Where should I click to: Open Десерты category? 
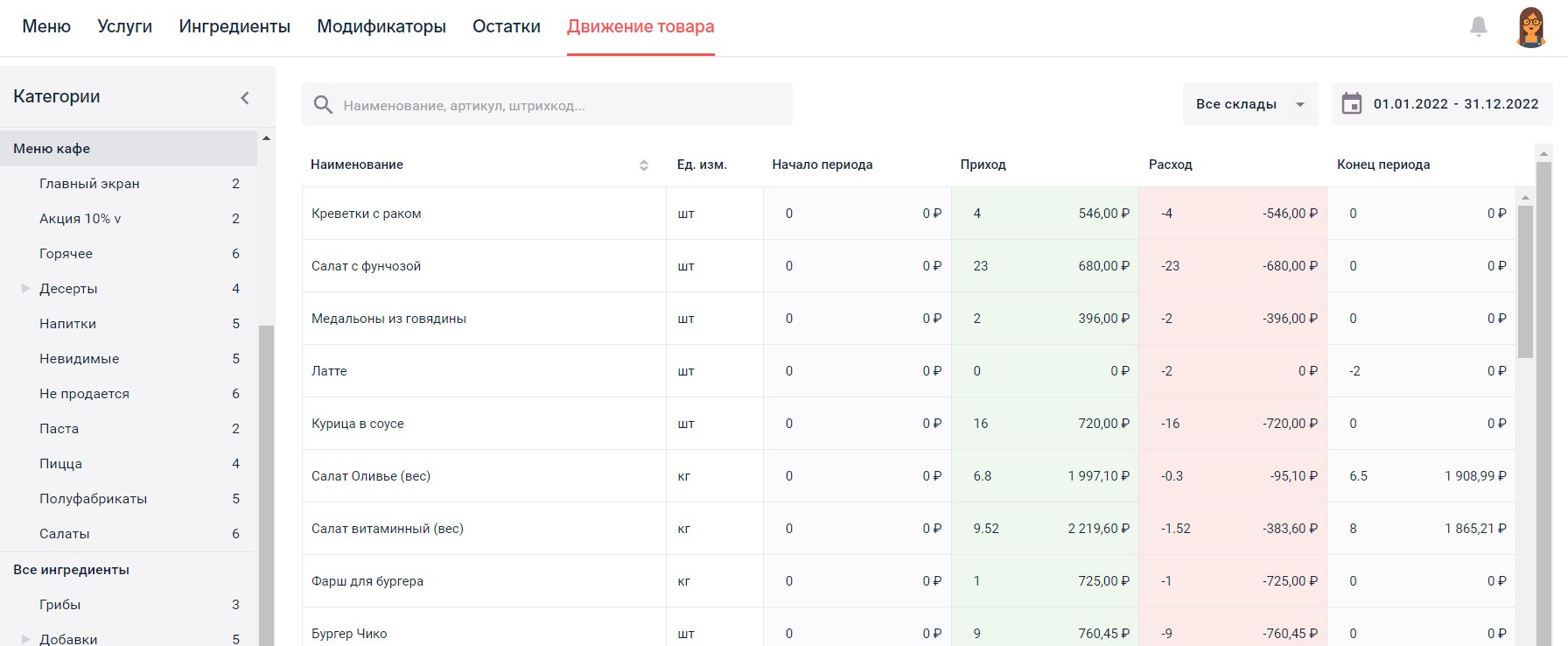[x=129, y=289]
